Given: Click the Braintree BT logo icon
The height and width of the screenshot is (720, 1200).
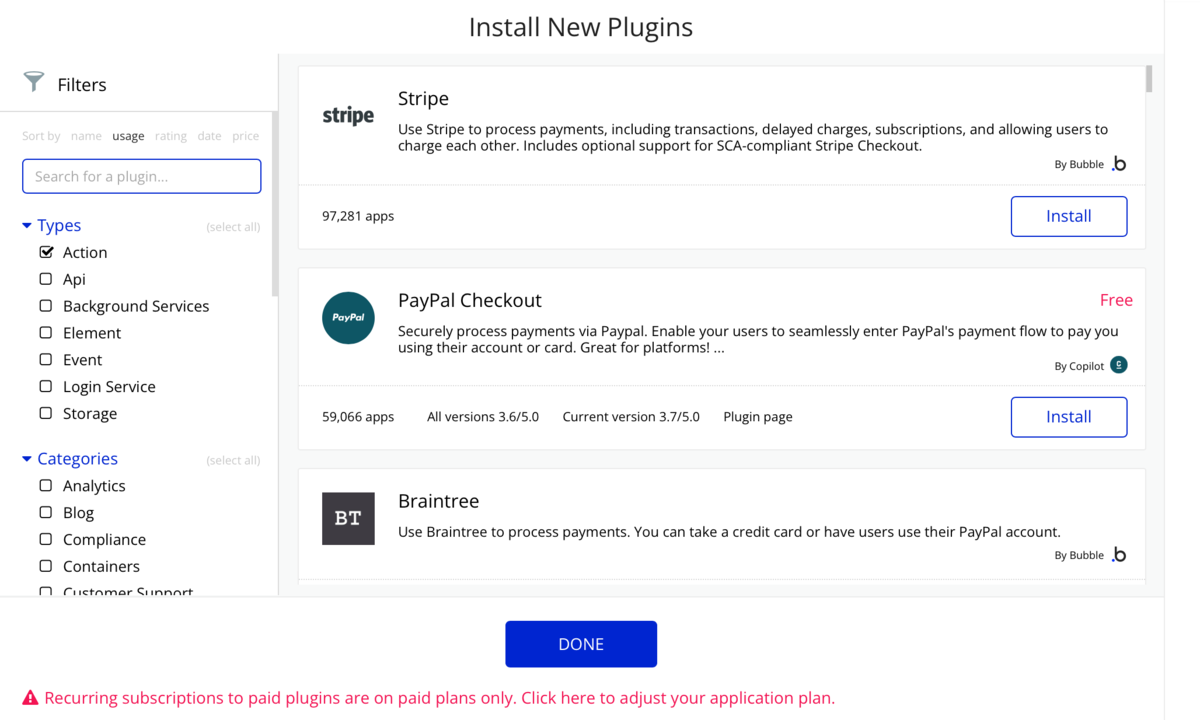Looking at the screenshot, I should (348, 518).
